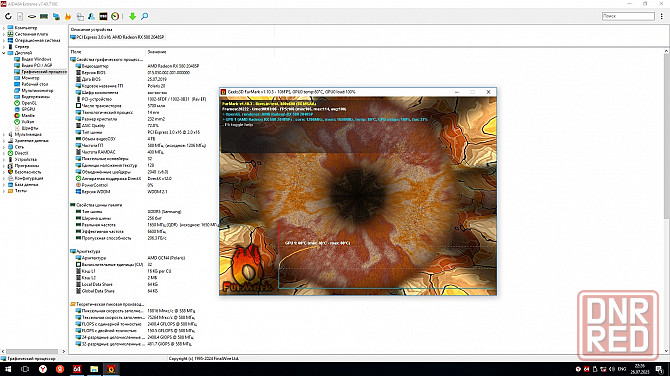Click the Значение column header
This screenshot has height=376, width=670.
(157, 52)
